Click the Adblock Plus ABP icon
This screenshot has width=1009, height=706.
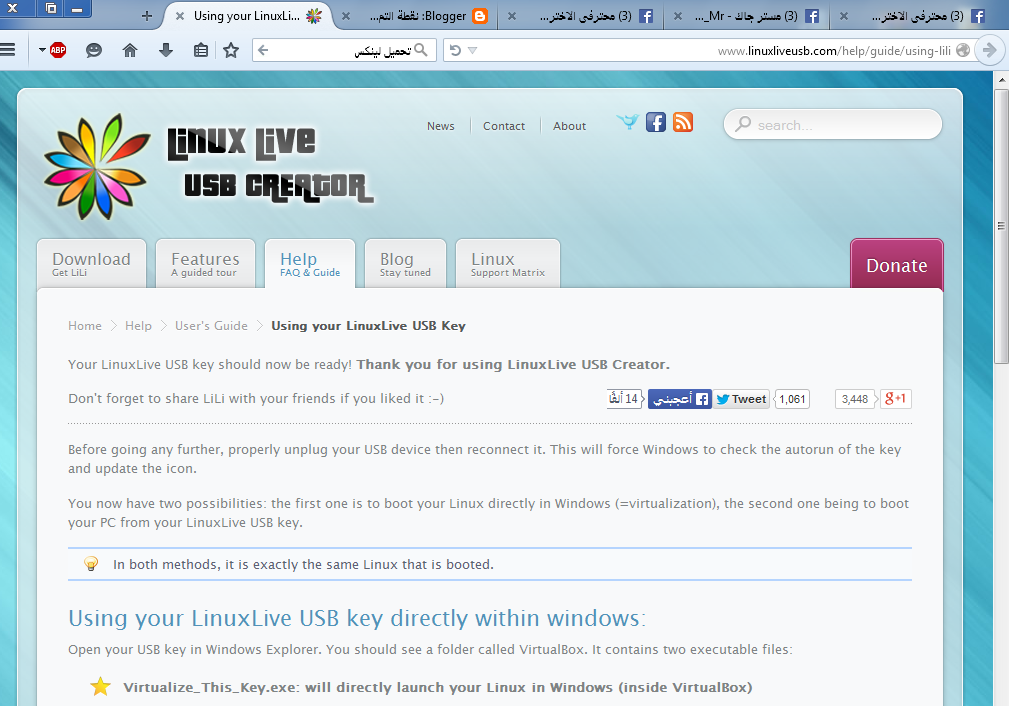(58, 50)
